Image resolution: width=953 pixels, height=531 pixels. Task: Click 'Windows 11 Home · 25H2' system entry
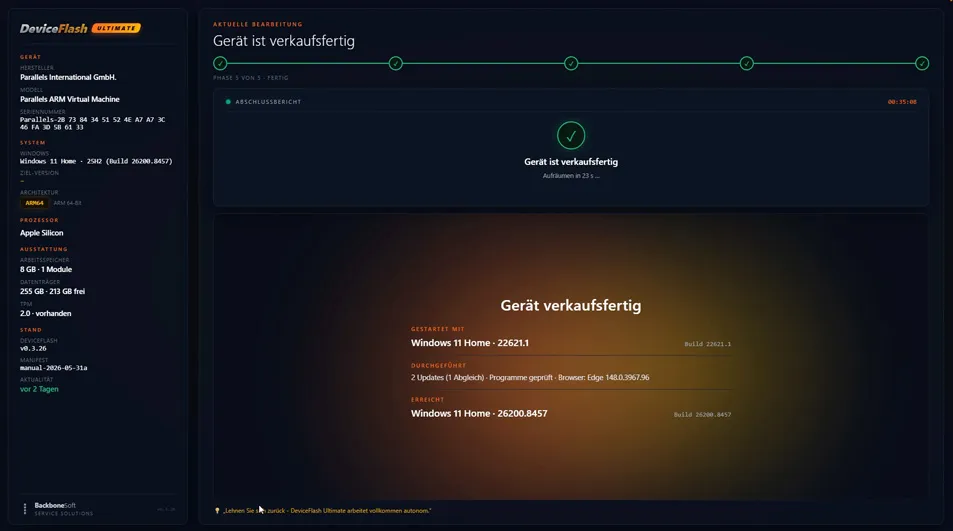tap(96, 161)
